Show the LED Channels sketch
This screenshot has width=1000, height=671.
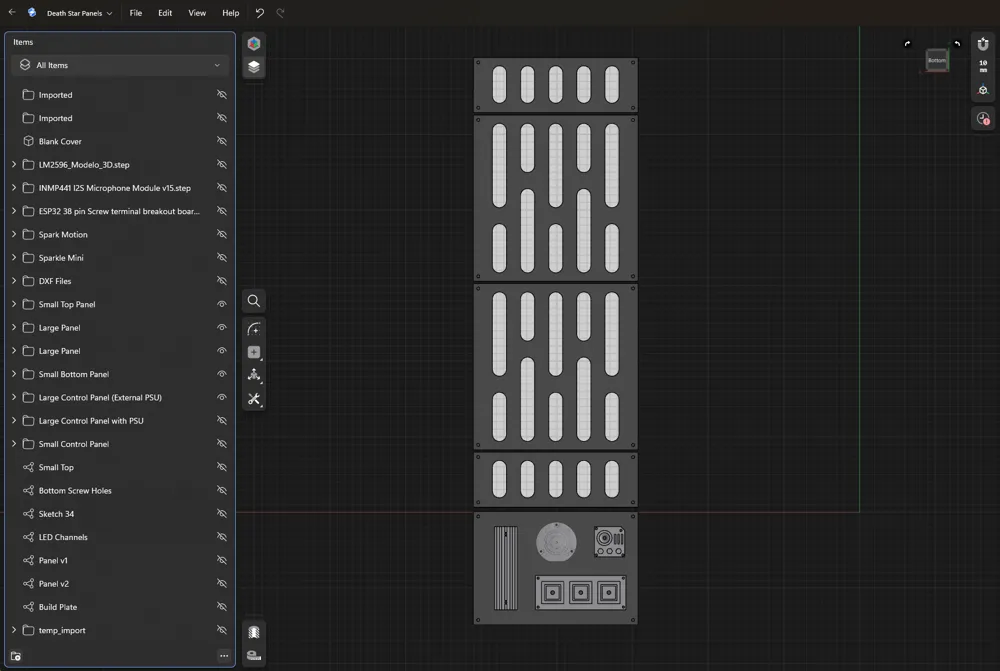pos(222,537)
